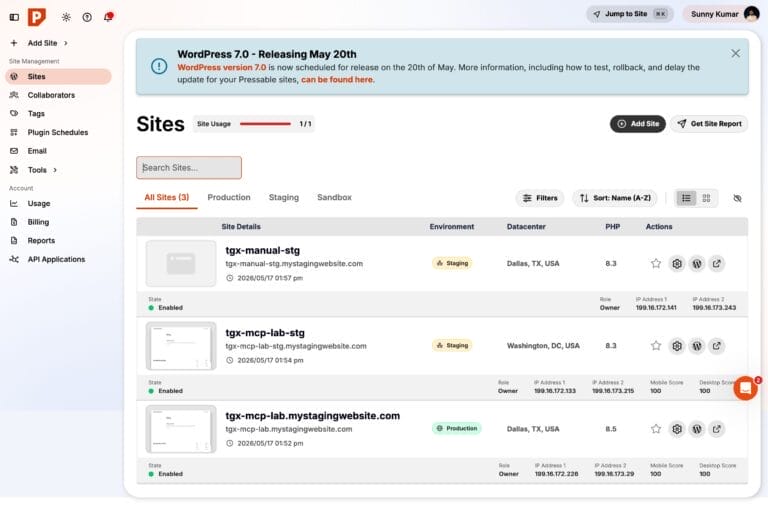Favorite tgx-mcp-lab production site star icon

(x=656, y=429)
